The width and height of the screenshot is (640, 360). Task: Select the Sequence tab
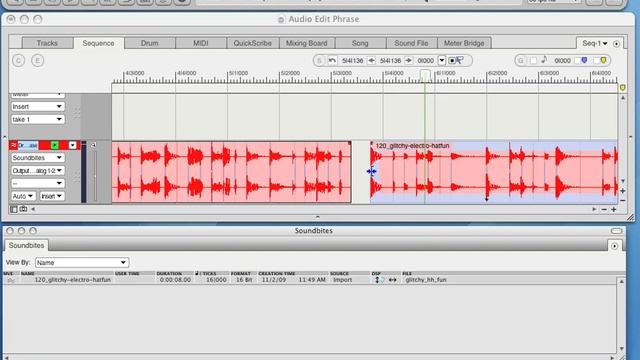(98, 43)
